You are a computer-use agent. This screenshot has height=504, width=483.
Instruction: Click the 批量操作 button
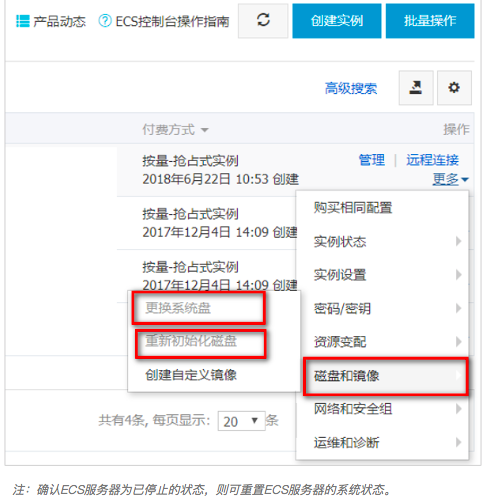click(430, 21)
